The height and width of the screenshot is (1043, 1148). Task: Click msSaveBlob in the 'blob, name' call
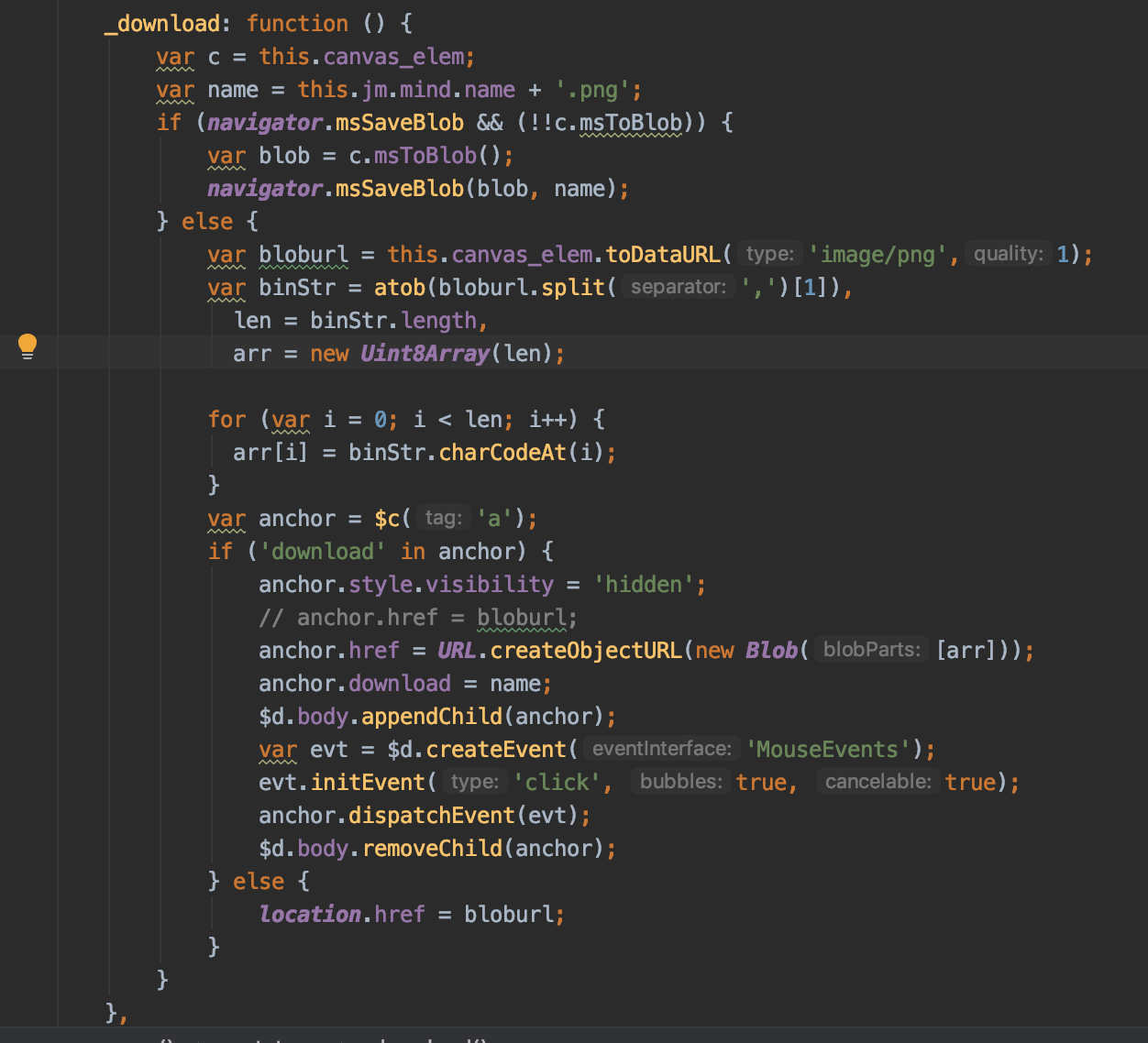click(400, 189)
